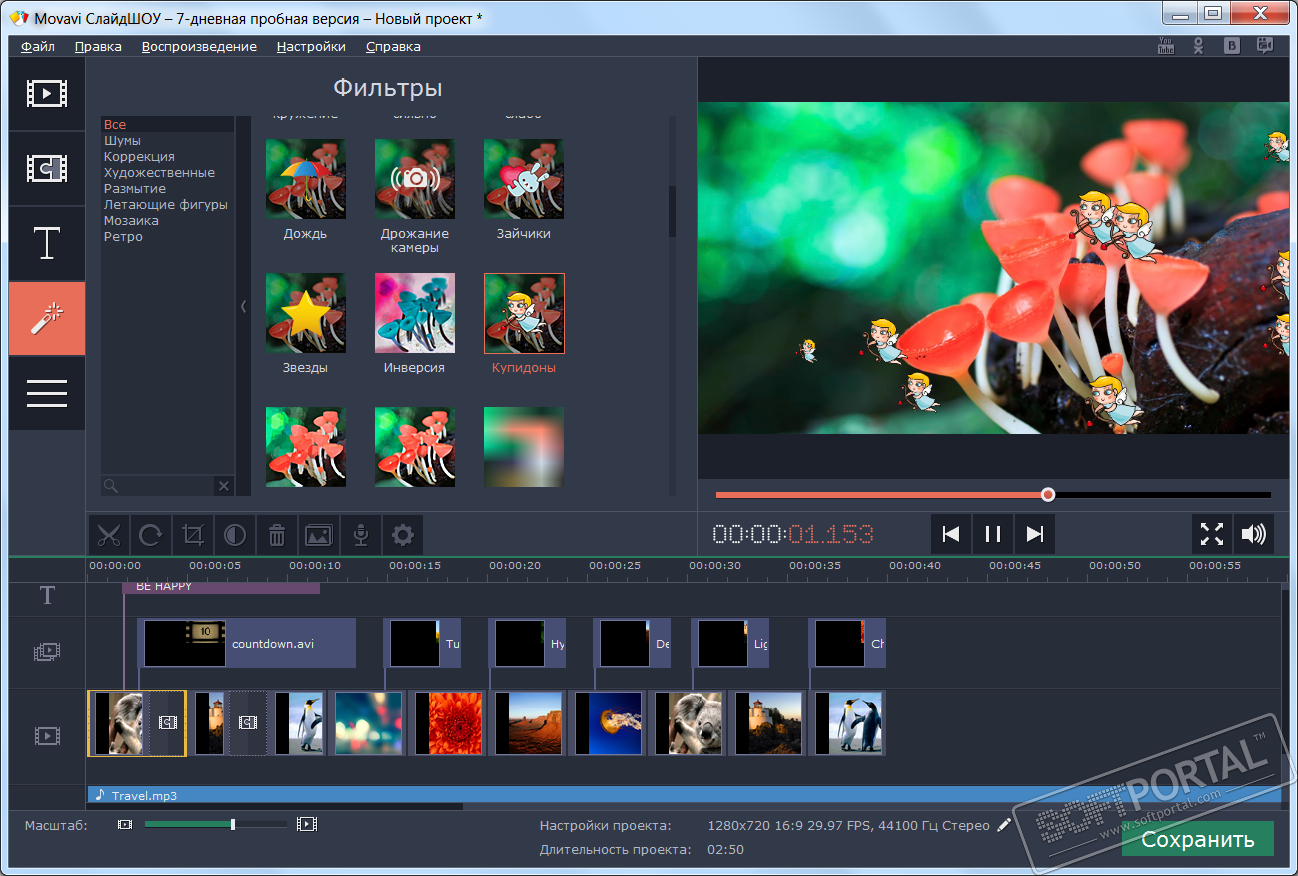Image resolution: width=1298 pixels, height=876 pixels.
Task: Select the BE HAPPY title clip
Action: pos(221,587)
